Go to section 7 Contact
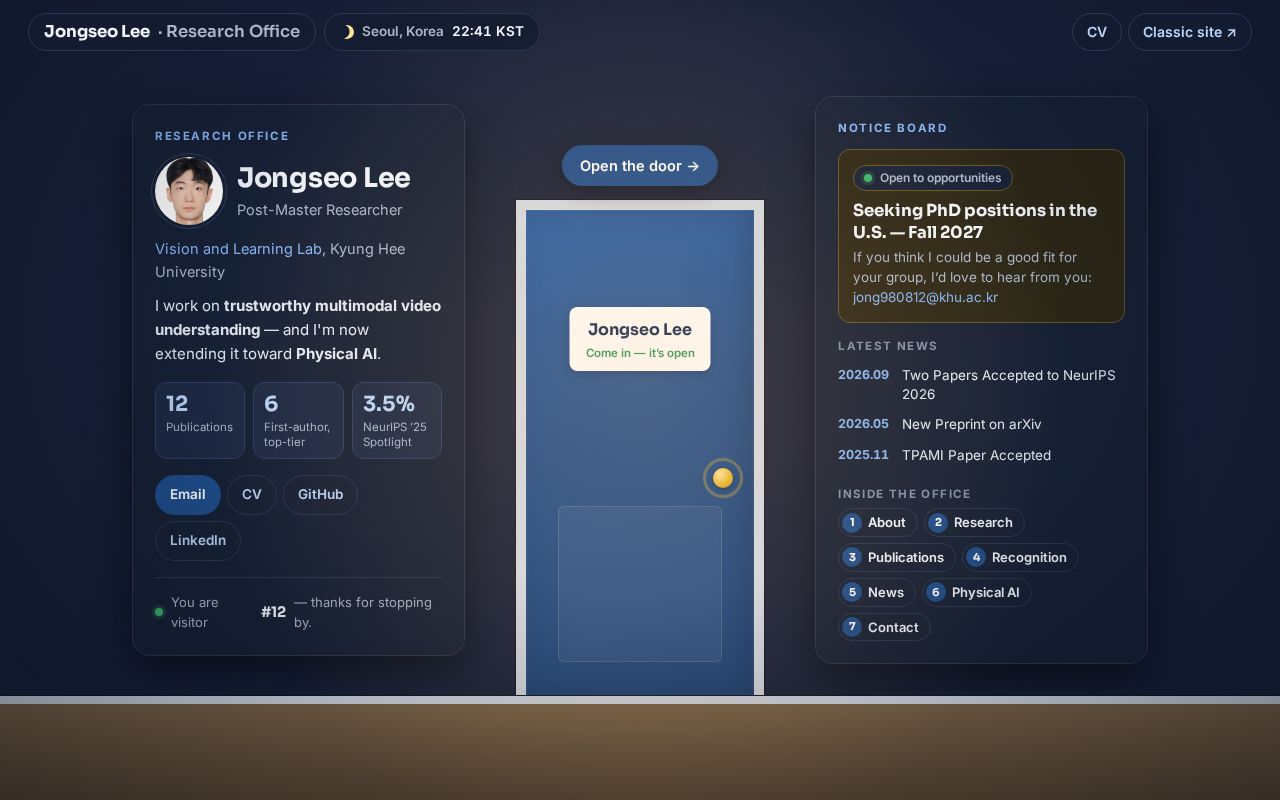The image size is (1280, 800). [884, 628]
